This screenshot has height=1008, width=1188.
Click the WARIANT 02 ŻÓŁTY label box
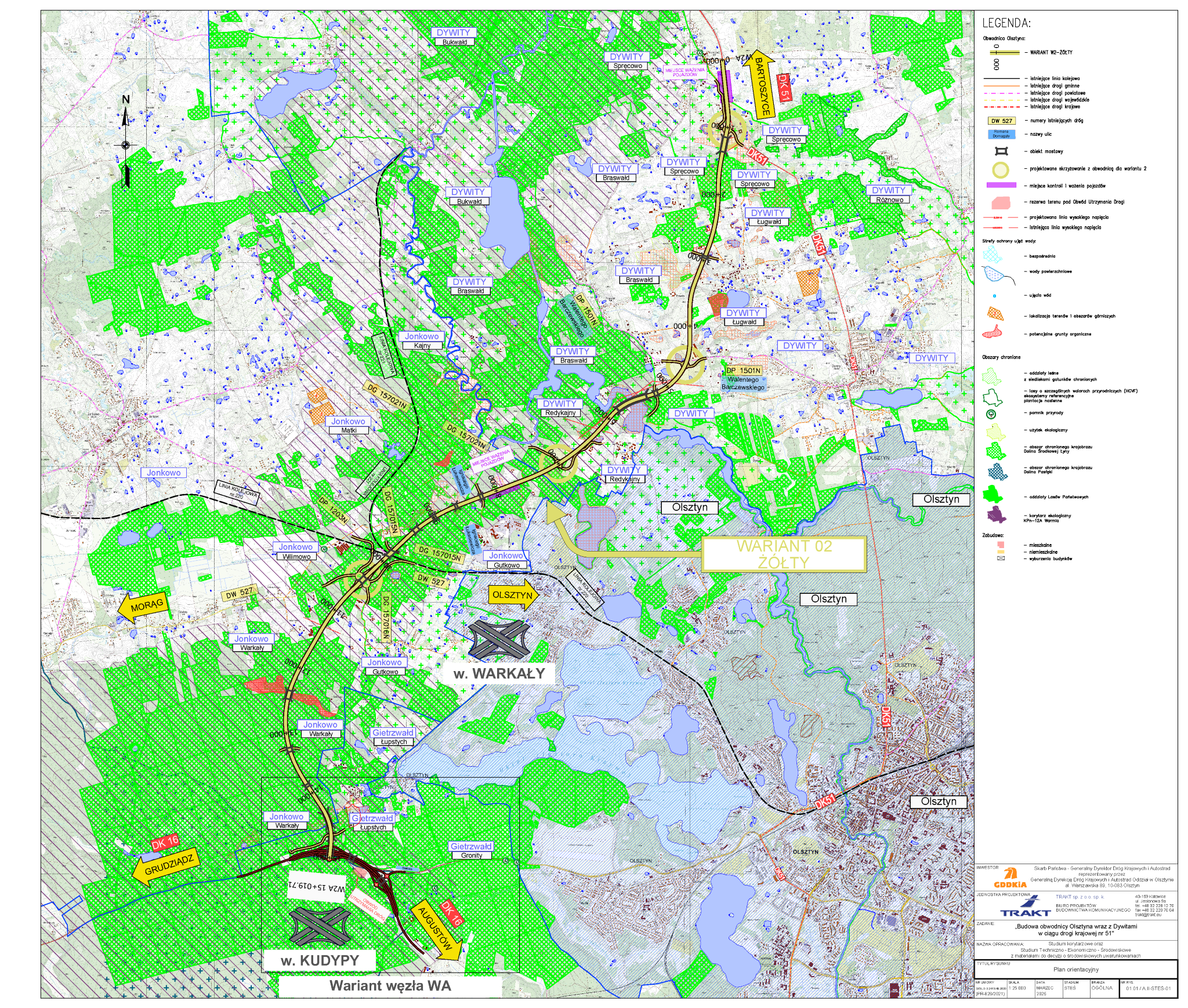tap(784, 554)
